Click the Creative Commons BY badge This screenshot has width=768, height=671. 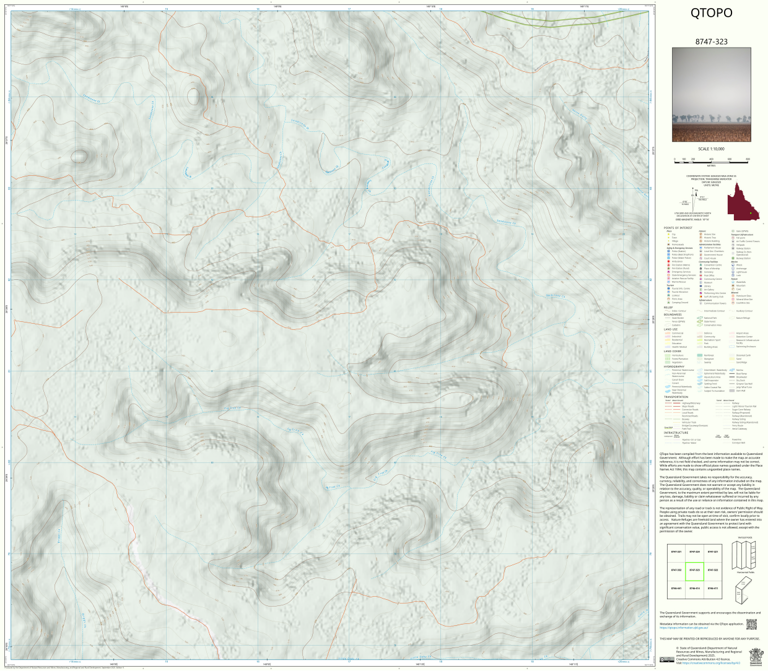666,660
